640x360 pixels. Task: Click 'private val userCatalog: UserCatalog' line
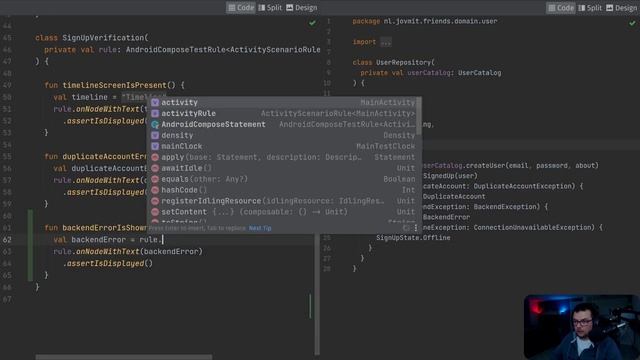[431, 73]
